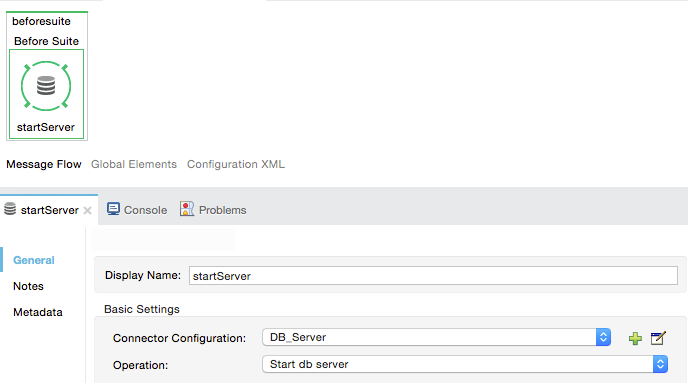Click the beforesuite flow name label
This screenshot has width=688, height=383.
point(41,21)
